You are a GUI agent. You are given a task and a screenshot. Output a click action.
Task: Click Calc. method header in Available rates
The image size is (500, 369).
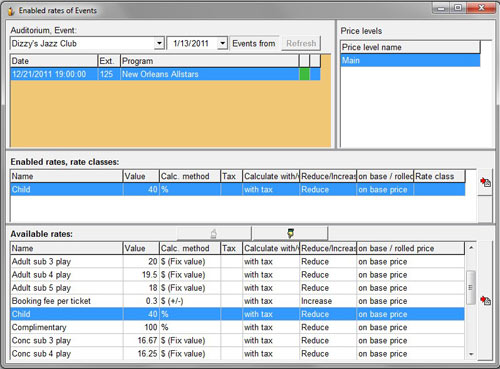click(x=190, y=248)
